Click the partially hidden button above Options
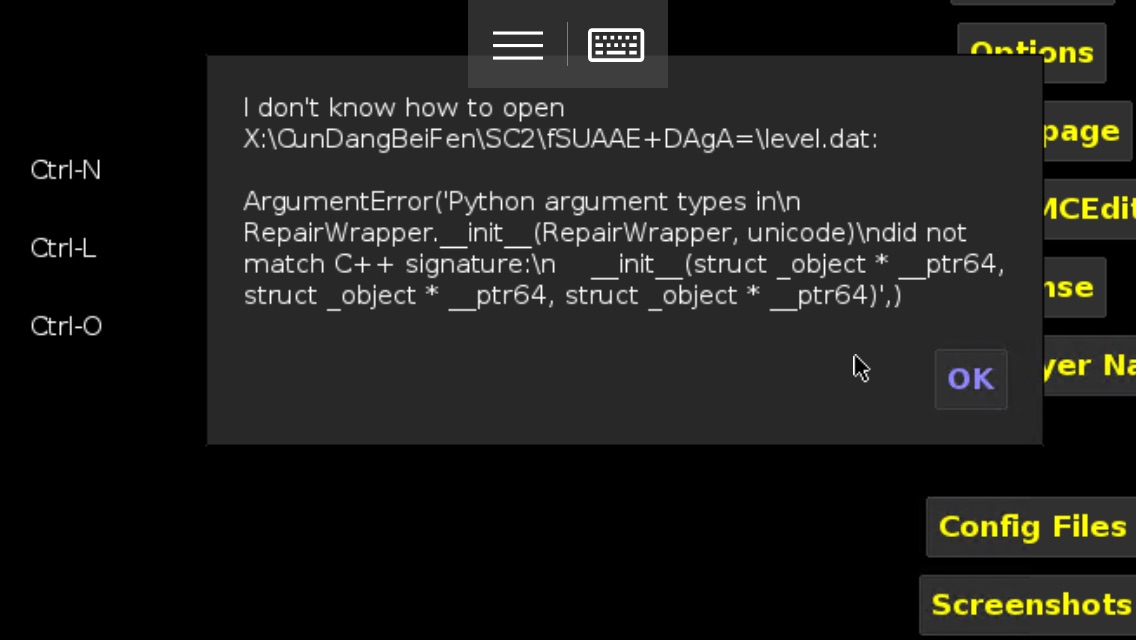The width and height of the screenshot is (1136, 640). (1031, 5)
